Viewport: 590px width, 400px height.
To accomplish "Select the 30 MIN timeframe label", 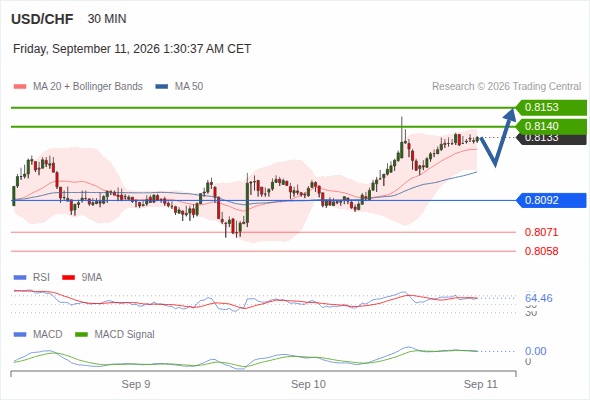I will tap(107, 19).
